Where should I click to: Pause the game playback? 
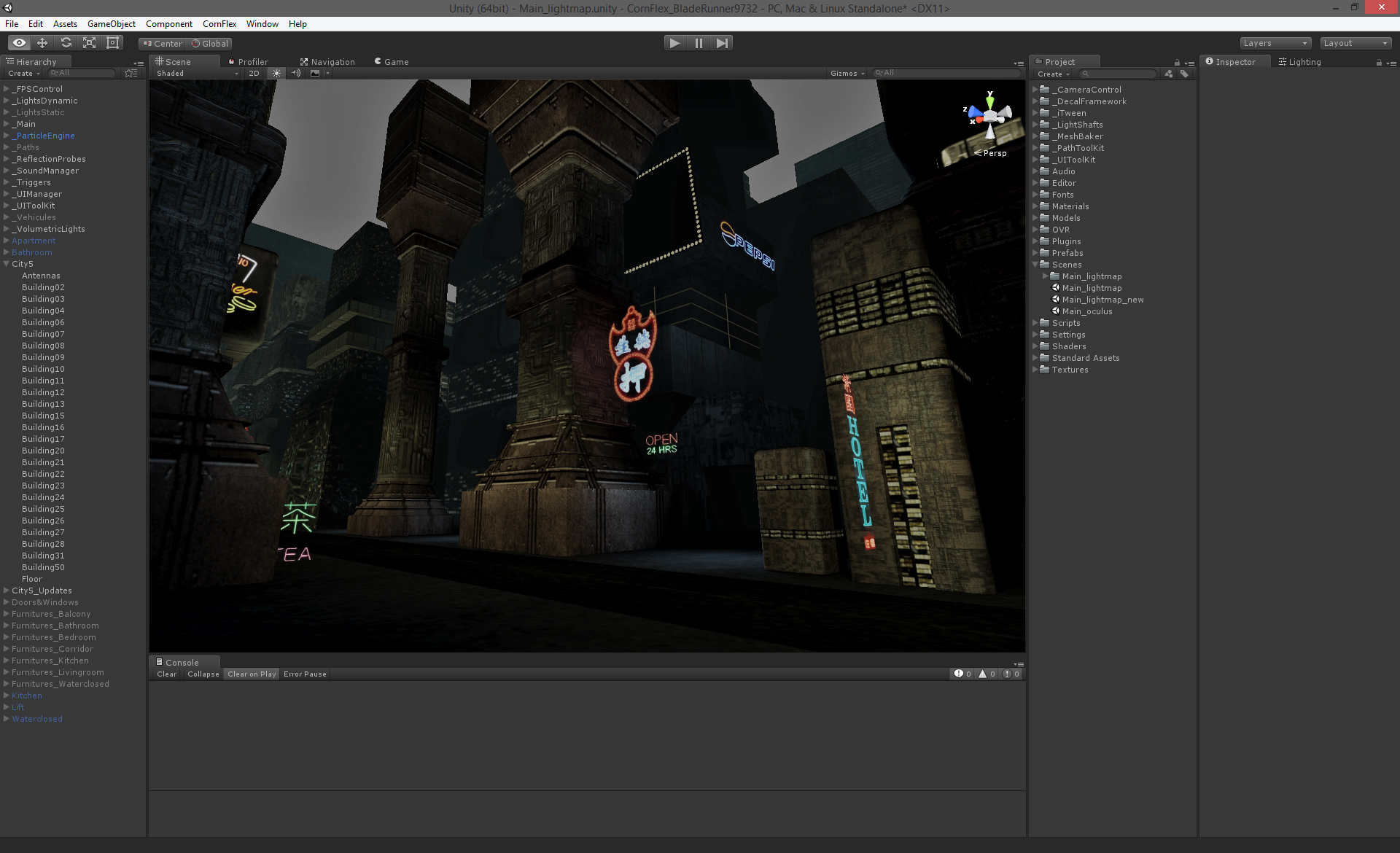[x=699, y=43]
